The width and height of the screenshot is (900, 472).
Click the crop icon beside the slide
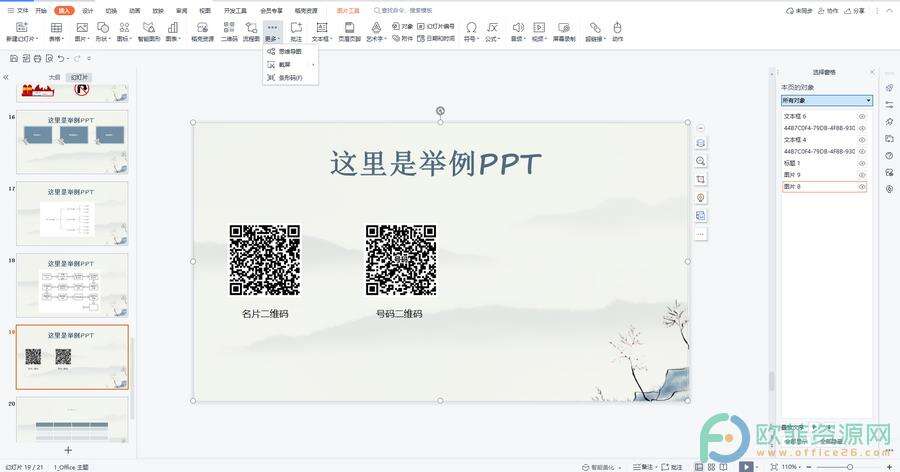click(700, 179)
